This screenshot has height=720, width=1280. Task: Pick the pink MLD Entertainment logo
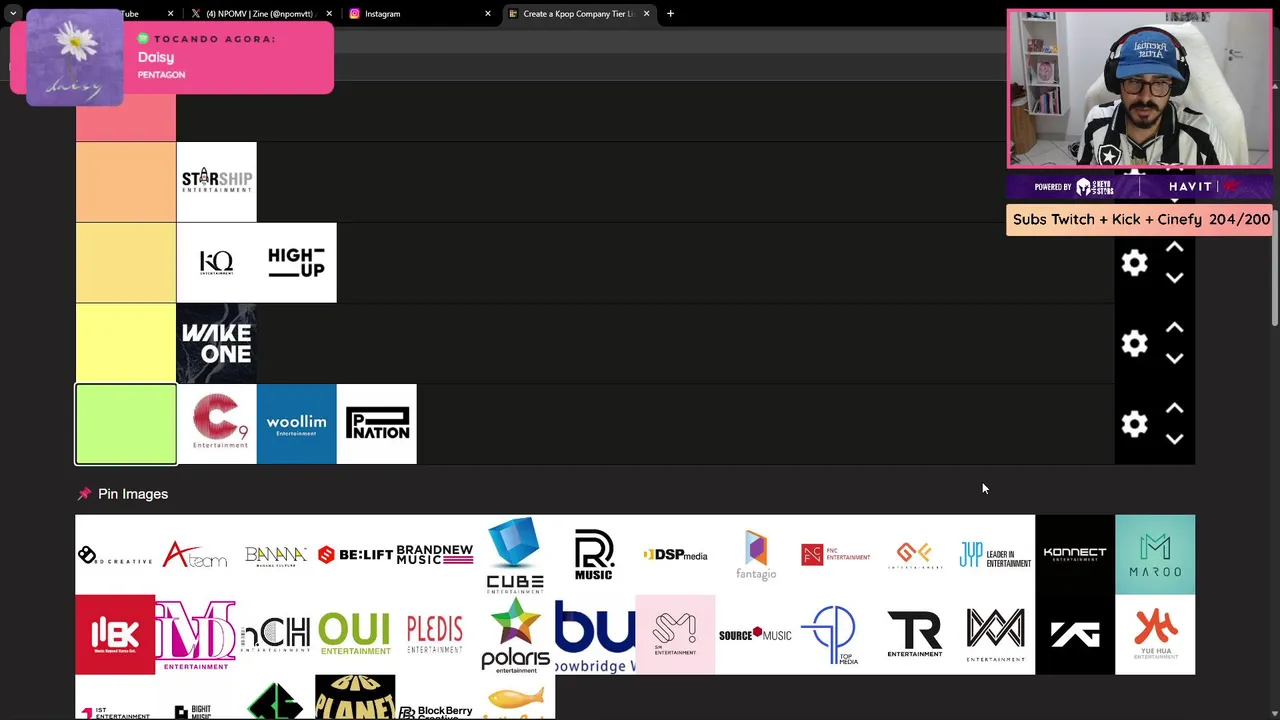(x=195, y=635)
